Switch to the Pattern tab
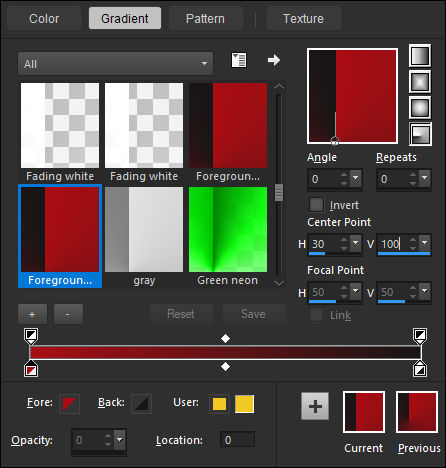The width and height of the screenshot is (446, 468). [x=205, y=19]
